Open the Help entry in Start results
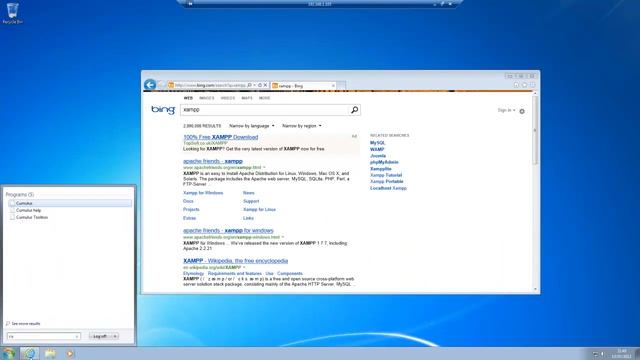This screenshot has height=360, width=640. pyautogui.click(x=28, y=210)
